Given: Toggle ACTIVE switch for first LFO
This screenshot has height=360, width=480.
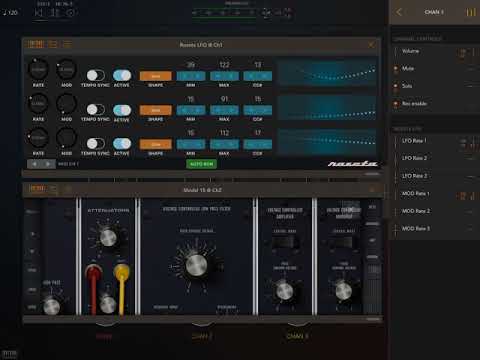Looking at the screenshot, I should (122, 75).
